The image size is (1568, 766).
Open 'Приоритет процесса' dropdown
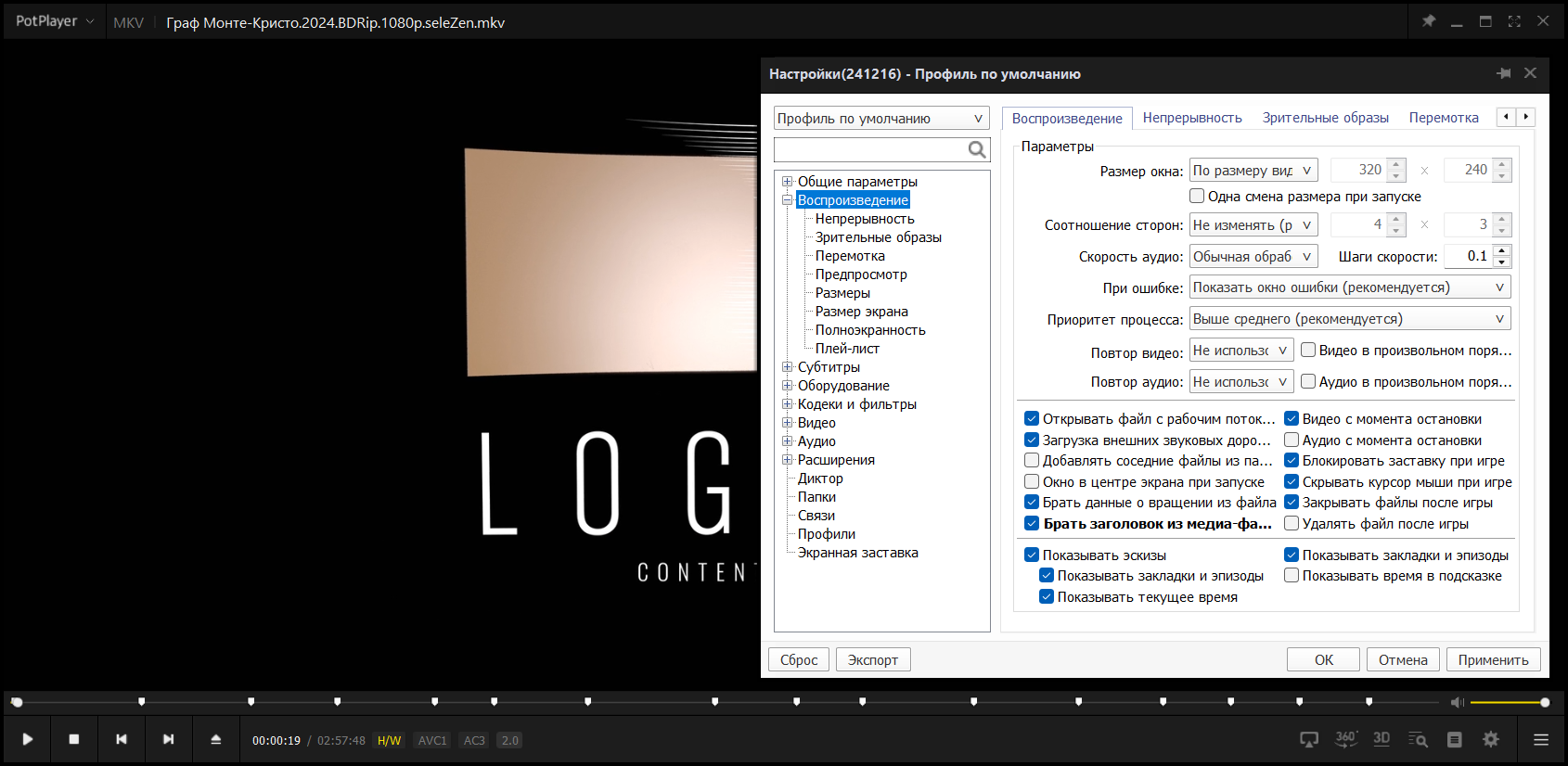coord(1350,319)
